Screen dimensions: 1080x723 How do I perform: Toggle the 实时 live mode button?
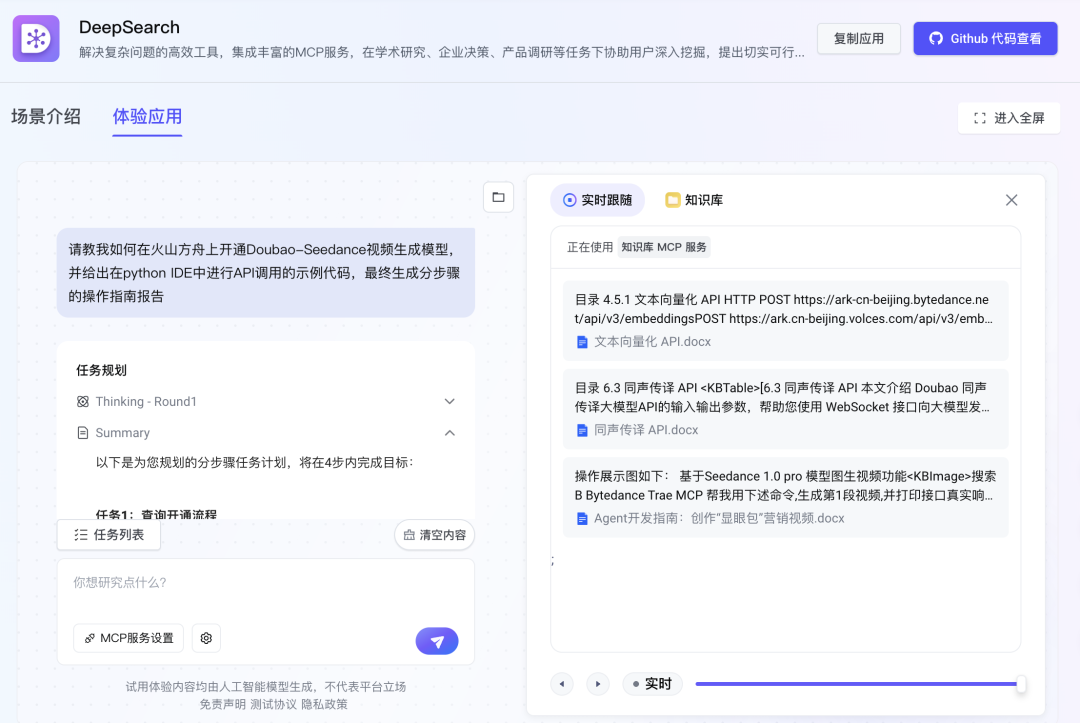(652, 684)
